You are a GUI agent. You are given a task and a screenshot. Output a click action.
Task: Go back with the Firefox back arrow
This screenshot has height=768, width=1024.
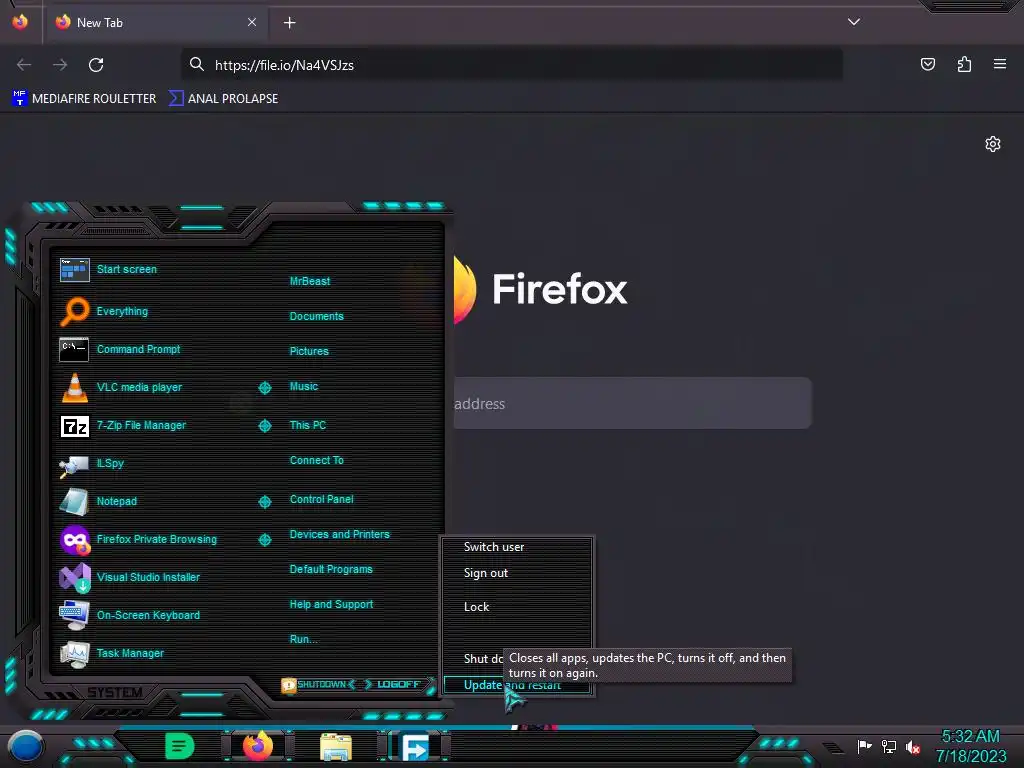(x=24, y=65)
